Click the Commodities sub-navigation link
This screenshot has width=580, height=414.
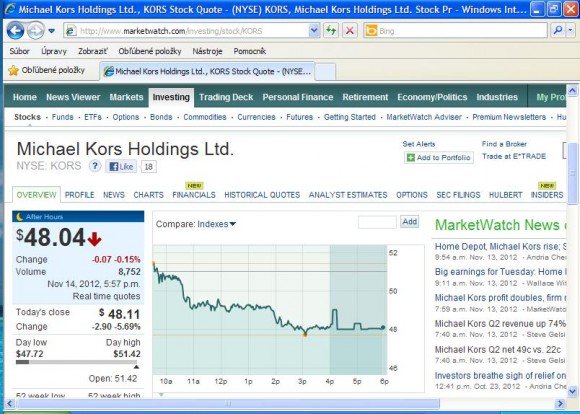pos(205,117)
